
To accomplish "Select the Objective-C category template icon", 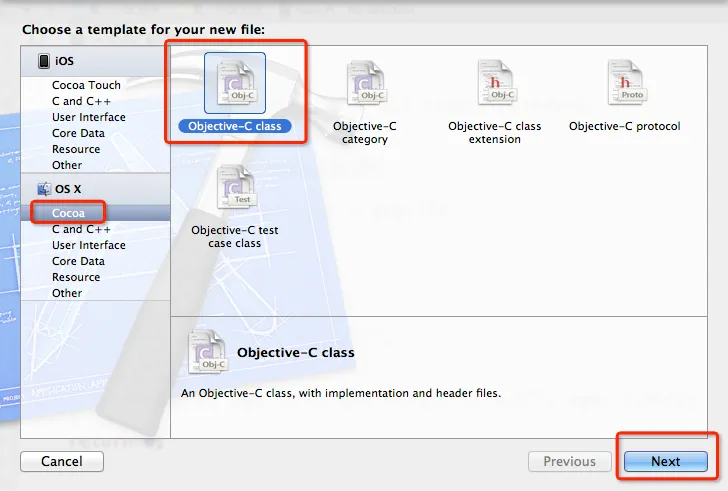I will pos(365,83).
